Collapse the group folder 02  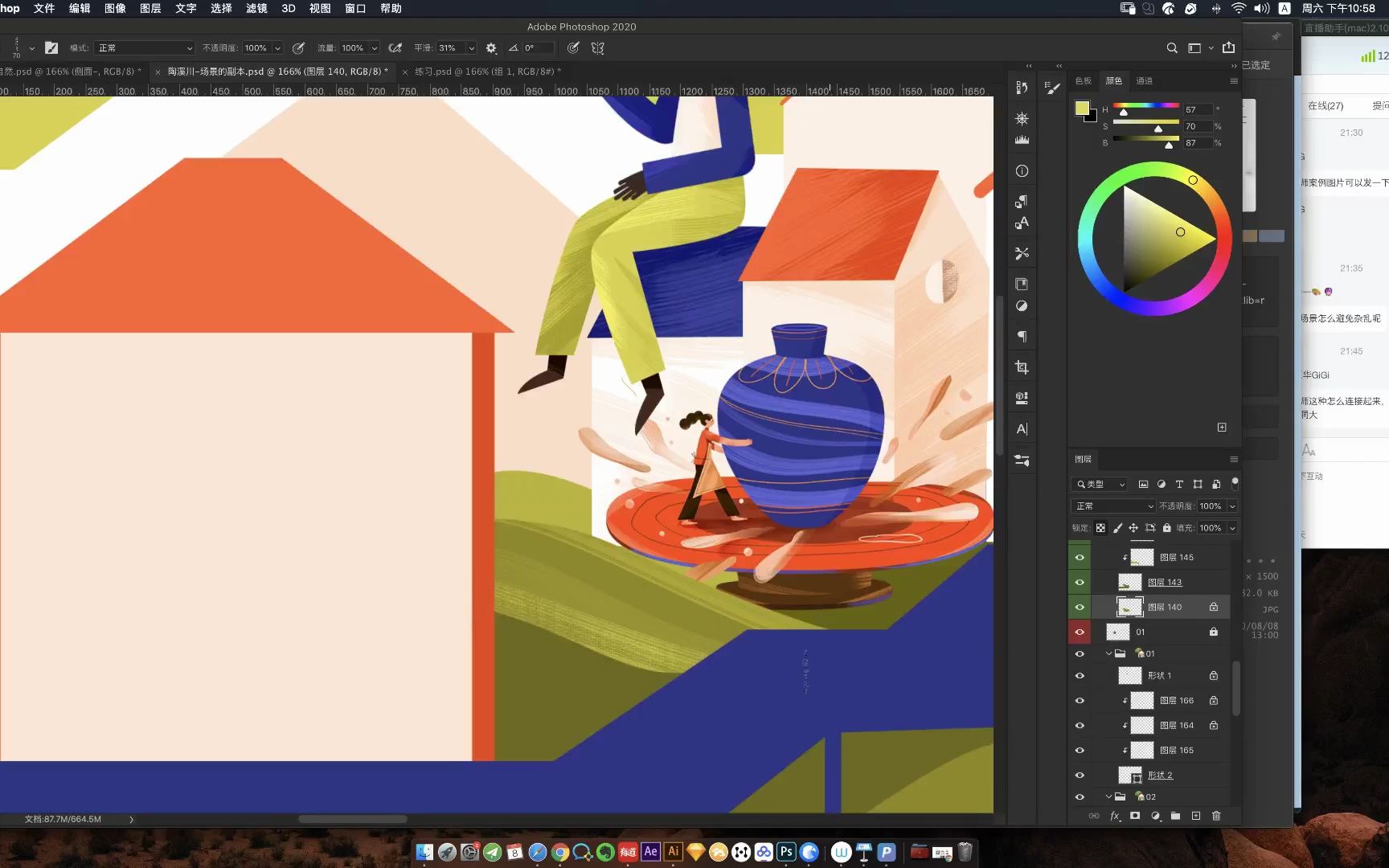tap(1108, 796)
